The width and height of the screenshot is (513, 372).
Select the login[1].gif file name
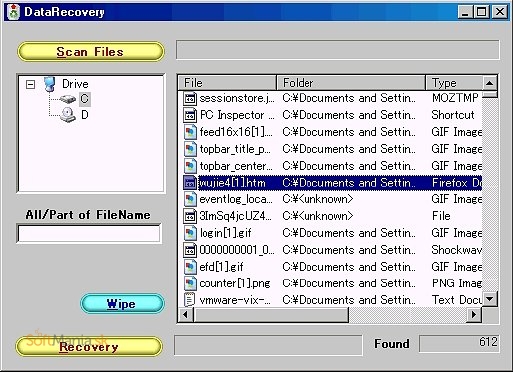point(226,233)
